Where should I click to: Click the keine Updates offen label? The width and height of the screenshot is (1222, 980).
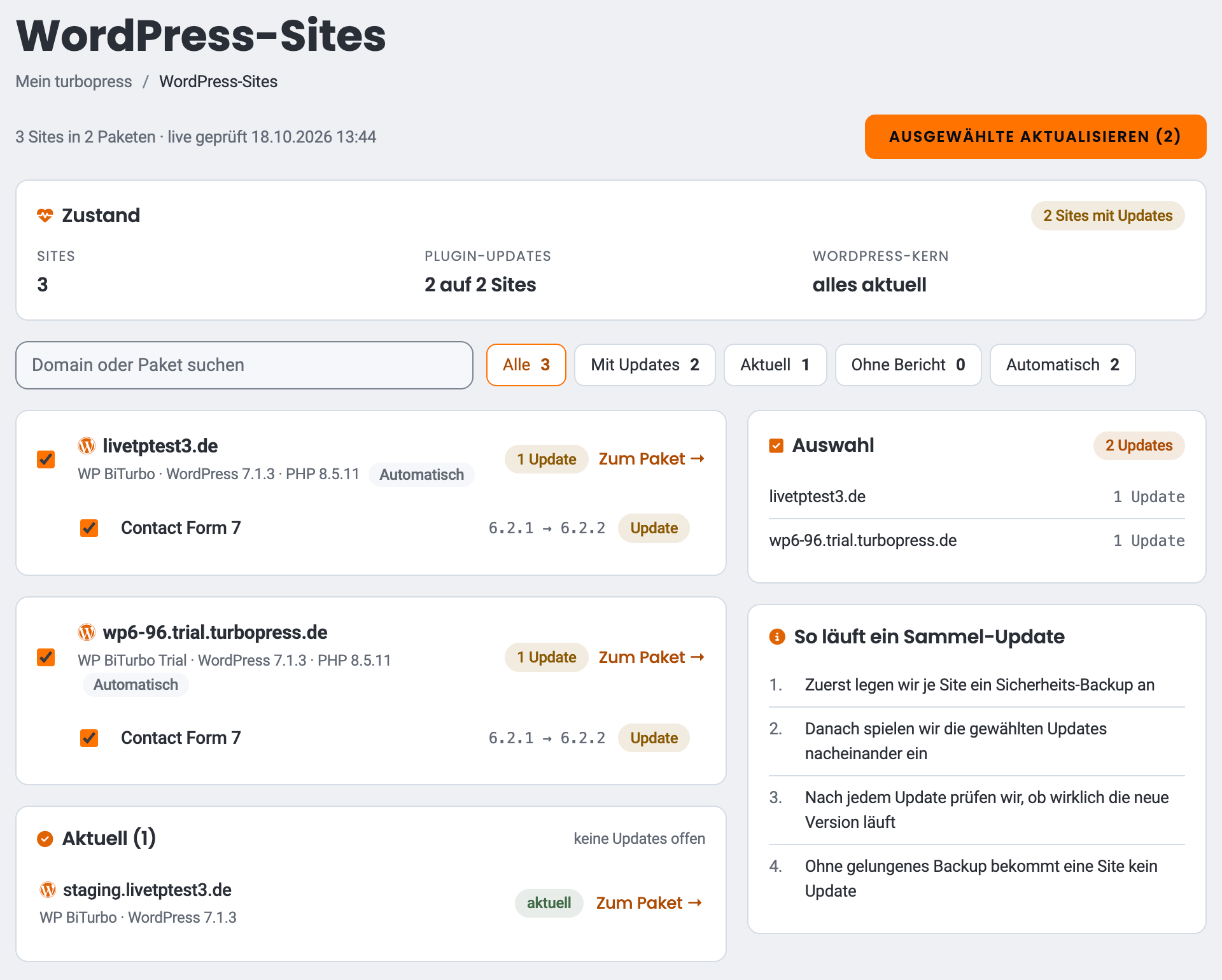(640, 839)
